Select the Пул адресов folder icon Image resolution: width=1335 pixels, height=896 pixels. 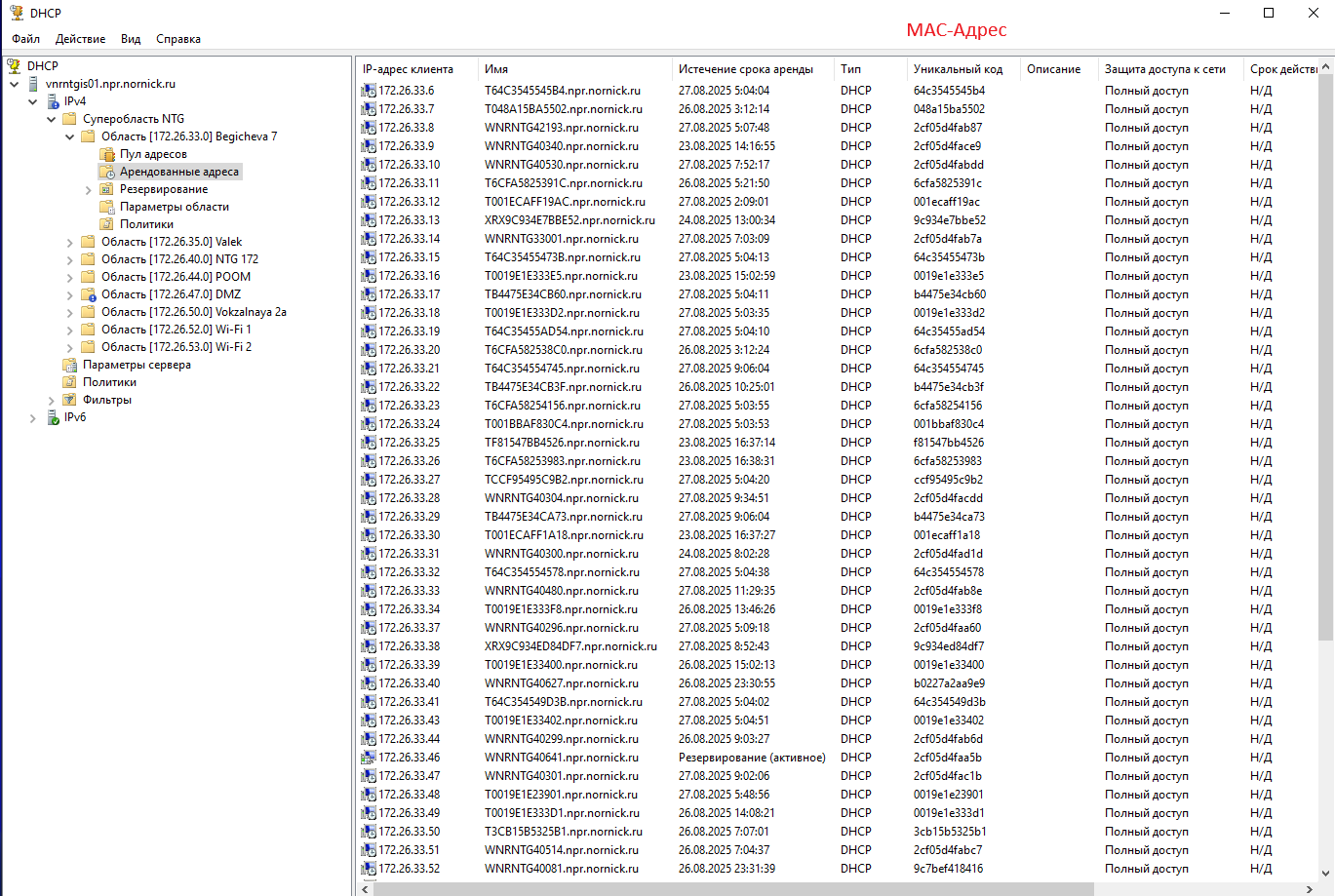pos(107,154)
